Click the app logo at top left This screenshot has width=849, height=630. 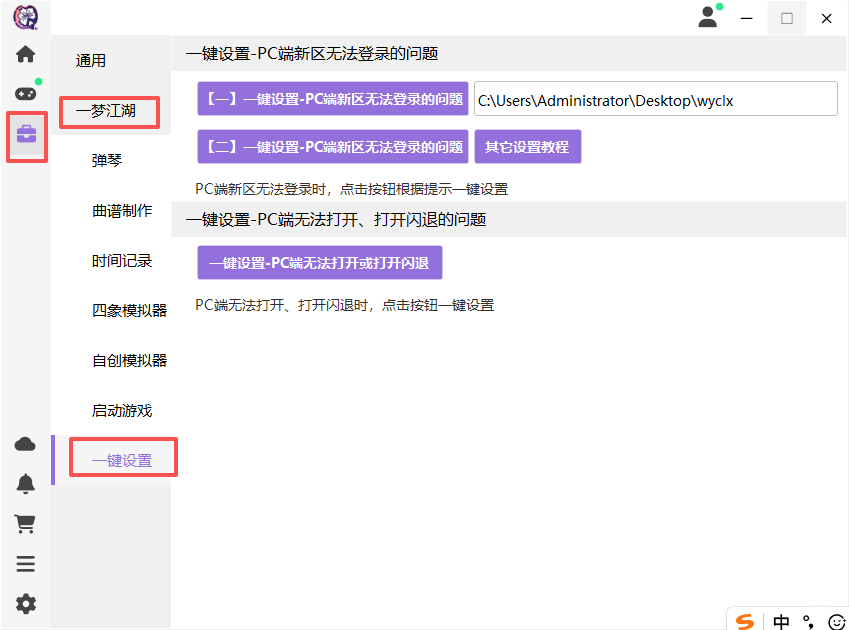25,17
